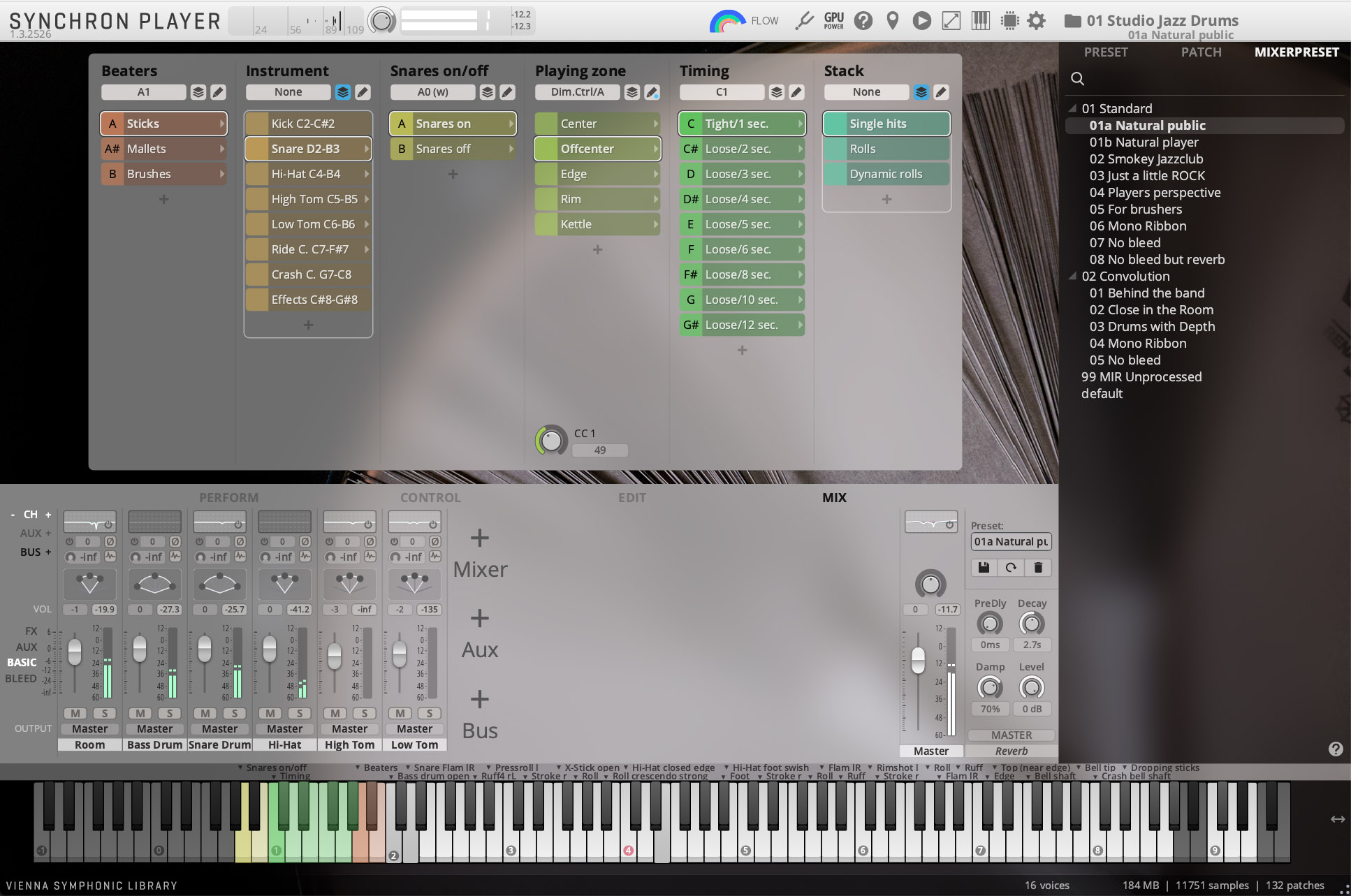This screenshot has width=1351, height=896.
Task: Click the CC 1 knob
Action: pyautogui.click(x=551, y=441)
